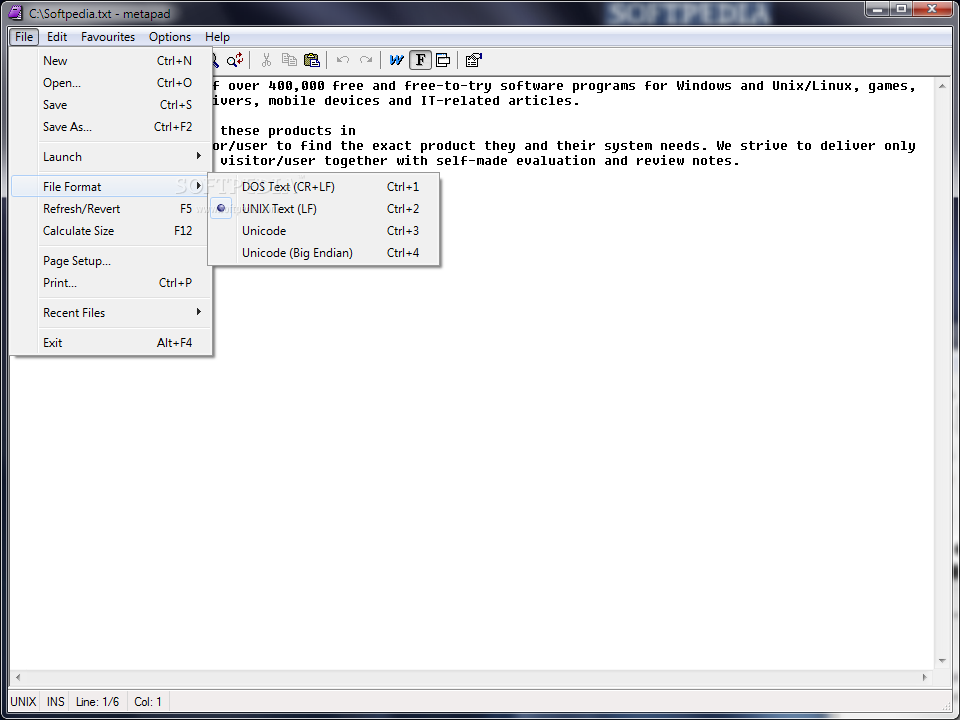
Task: Toggle Word Wrap with the W icon
Action: pyautogui.click(x=397, y=60)
